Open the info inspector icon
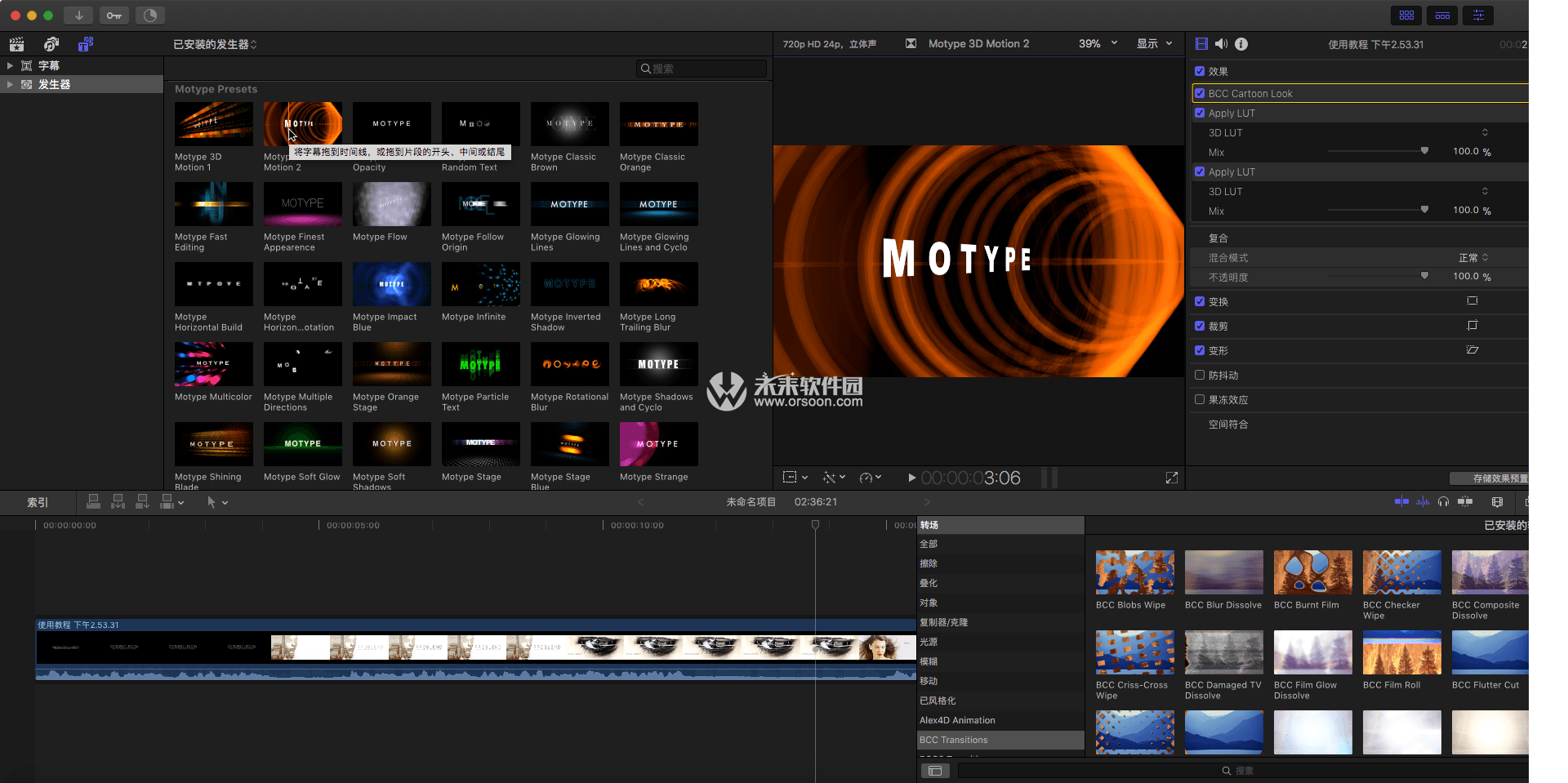Screen dimensions: 1568x783 click(1241, 44)
